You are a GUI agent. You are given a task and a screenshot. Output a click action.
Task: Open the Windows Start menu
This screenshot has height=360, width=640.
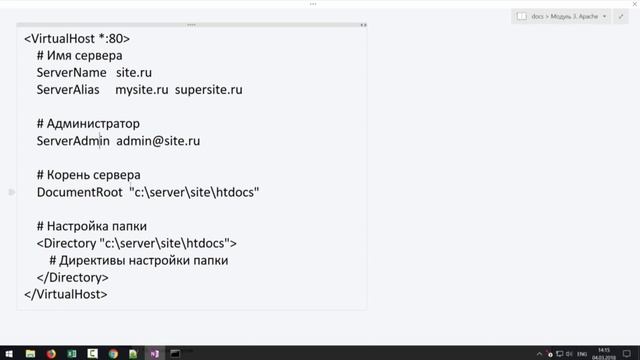click(x=9, y=353)
